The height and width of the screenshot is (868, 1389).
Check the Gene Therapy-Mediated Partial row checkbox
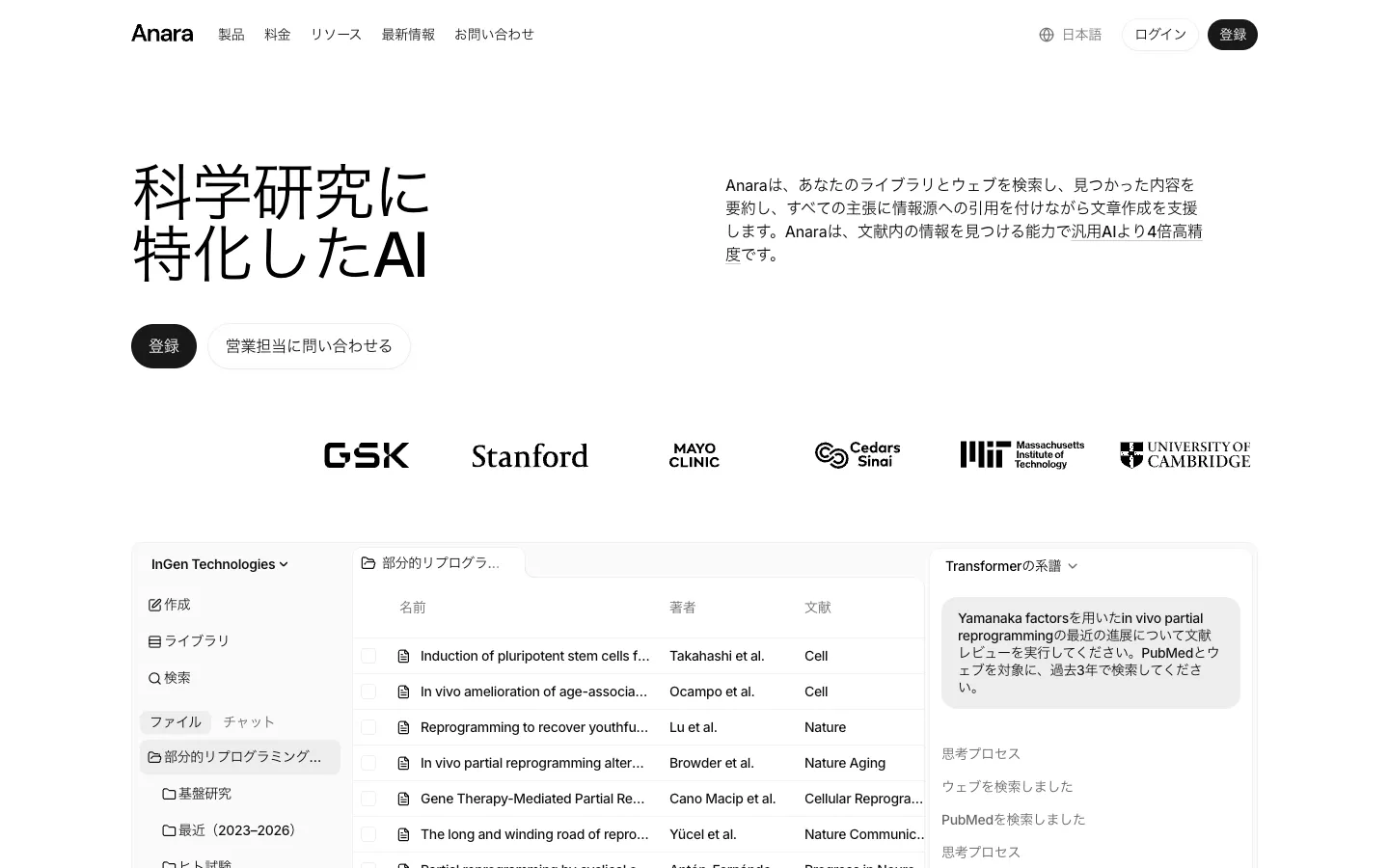(368, 799)
